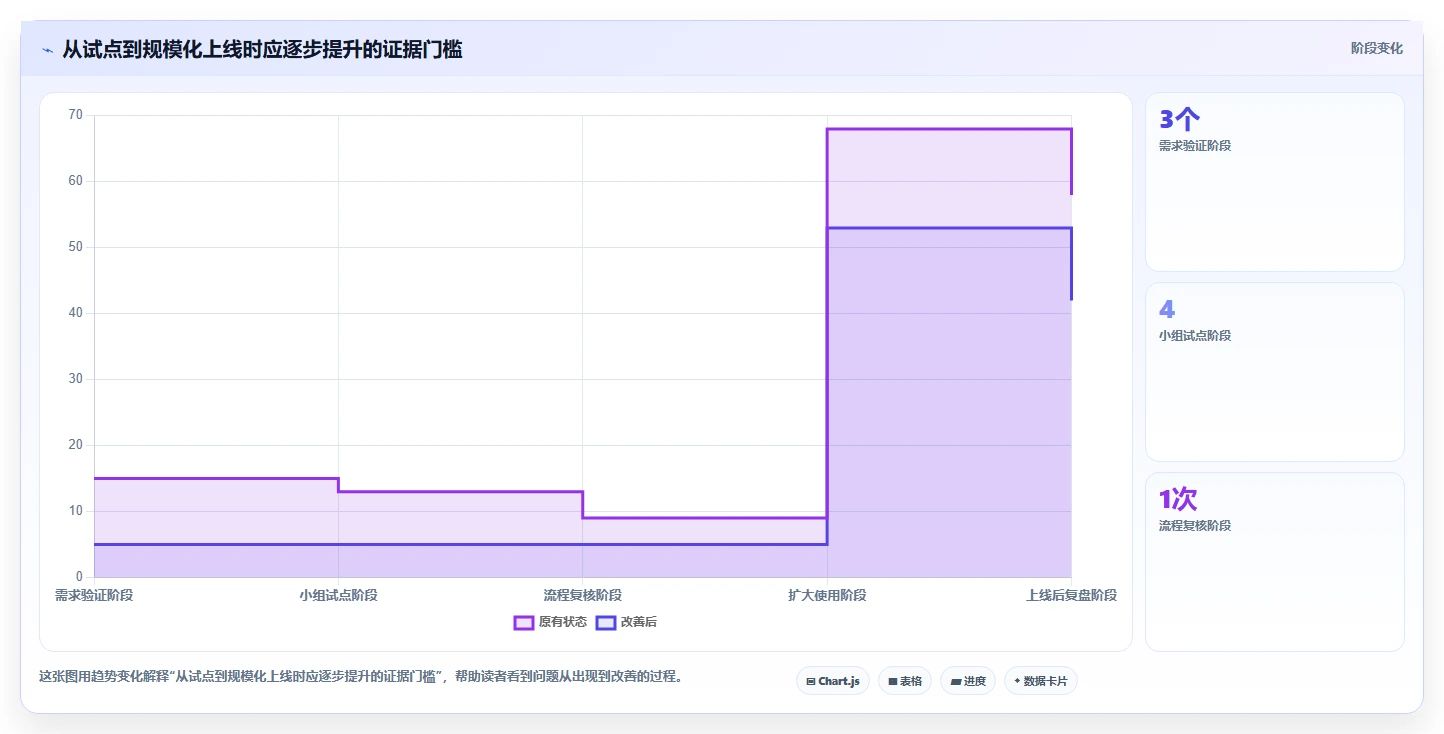The image size is (1444, 734).
Task: Click the 扩大使用阶段 x-axis label
Action: (x=827, y=595)
